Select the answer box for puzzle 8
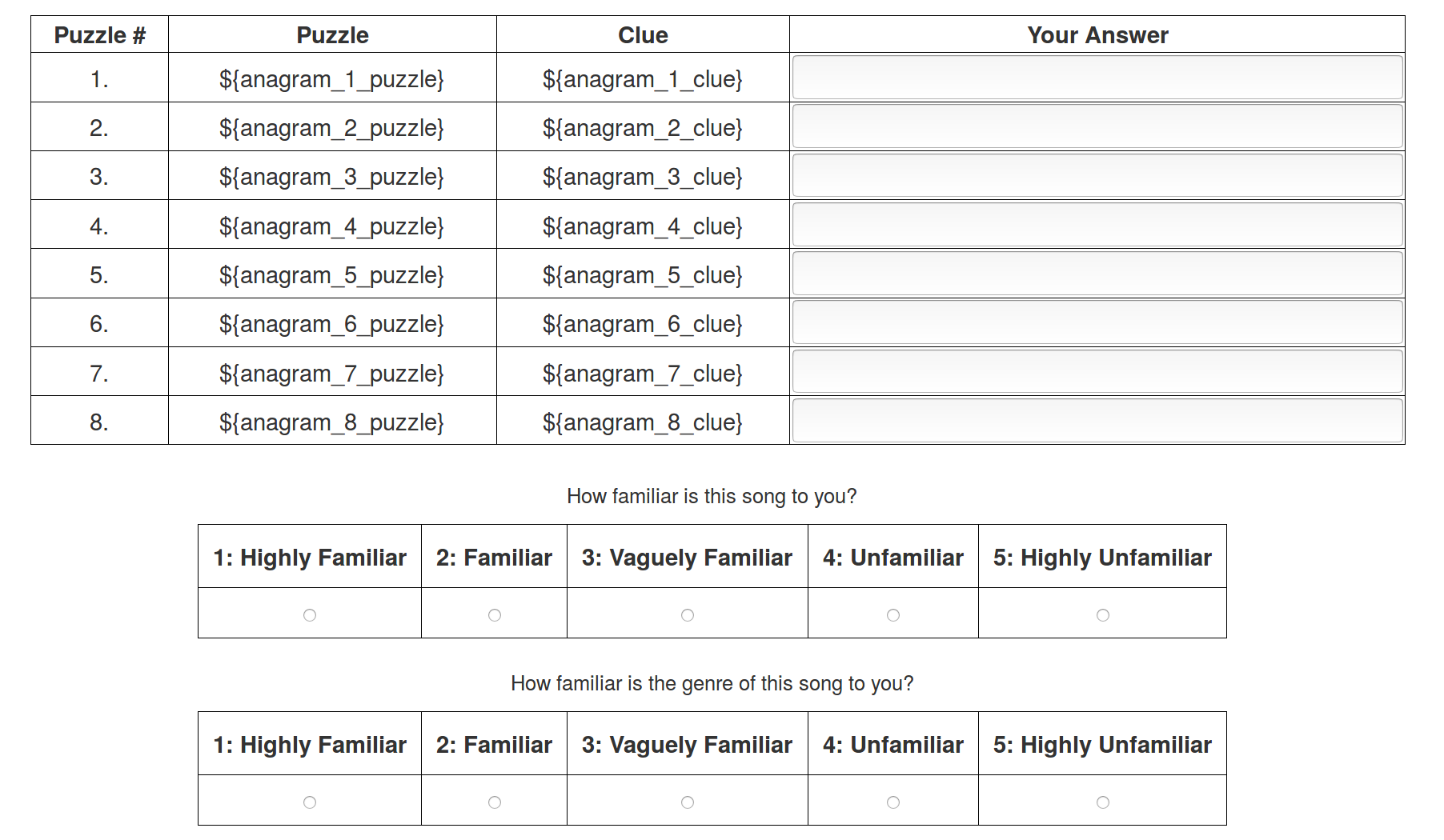The image size is (1444, 840). (x=1097, y=421)
